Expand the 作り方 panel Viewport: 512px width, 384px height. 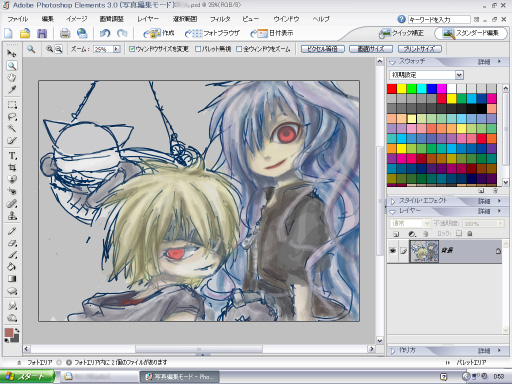click(x=392, y=351)
